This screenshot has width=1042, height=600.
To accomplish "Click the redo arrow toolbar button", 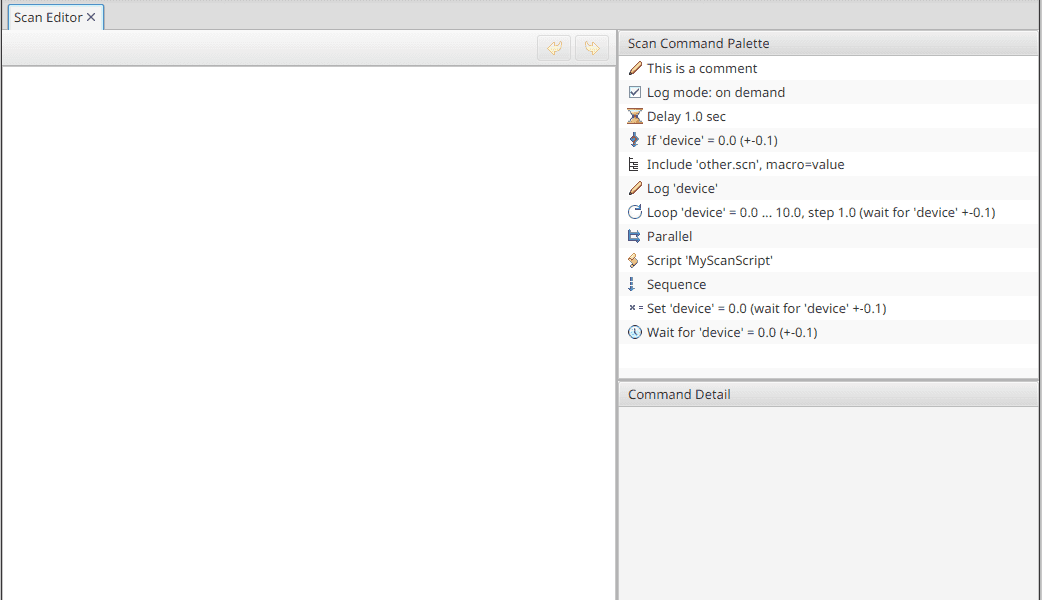I will 592,48.
